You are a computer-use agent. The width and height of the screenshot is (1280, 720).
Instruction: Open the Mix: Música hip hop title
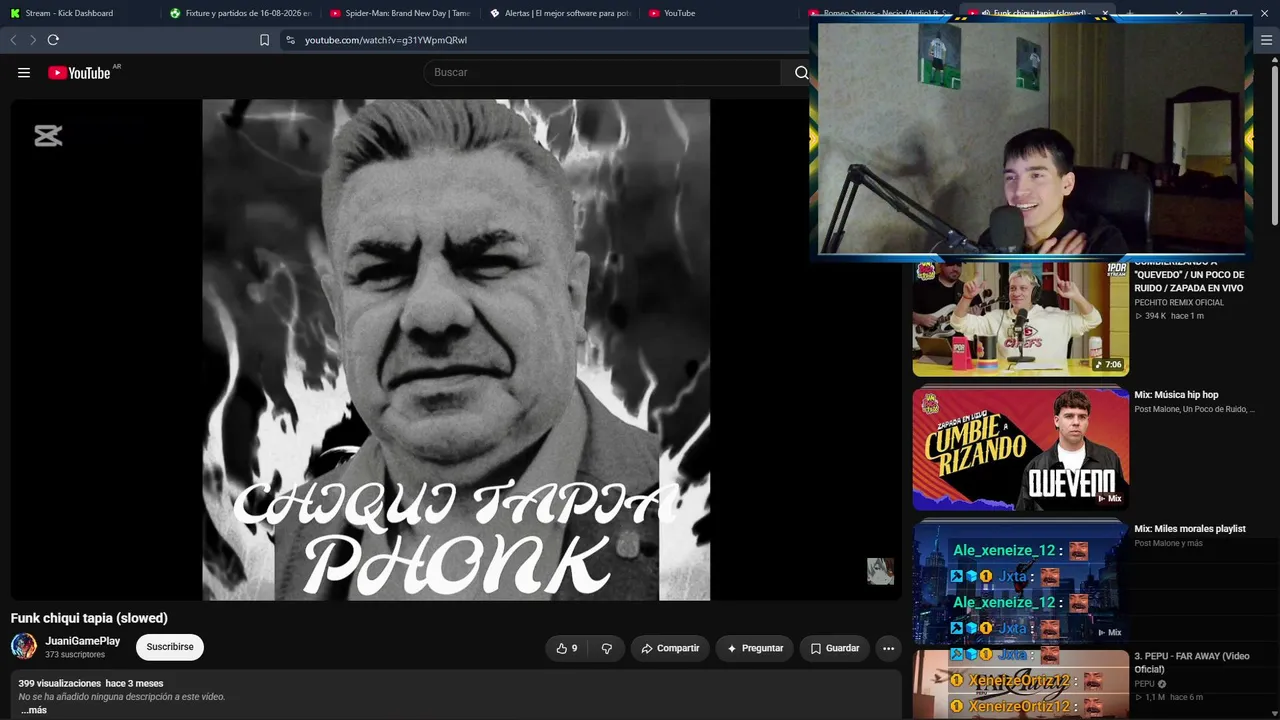click(1176, 395)
